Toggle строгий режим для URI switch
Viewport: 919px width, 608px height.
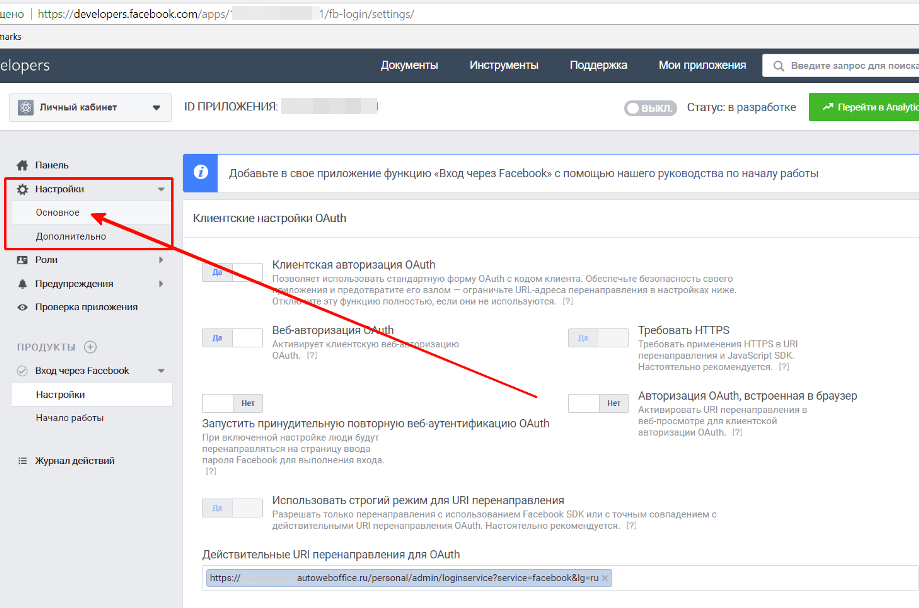pos(232,508)
